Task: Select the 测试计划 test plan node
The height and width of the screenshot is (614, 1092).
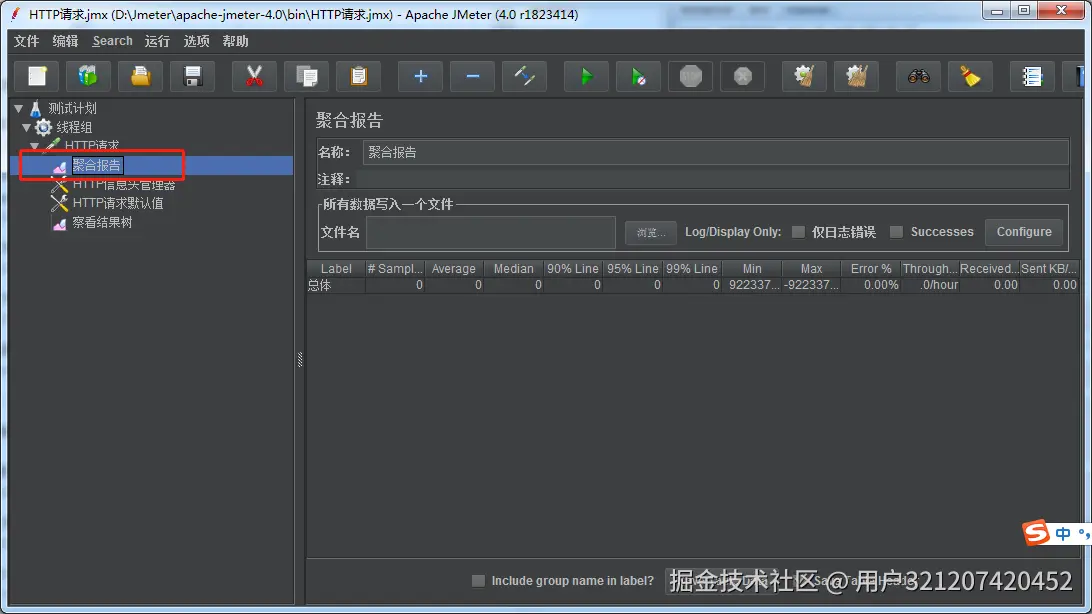Action: click(x=72, y=109)
